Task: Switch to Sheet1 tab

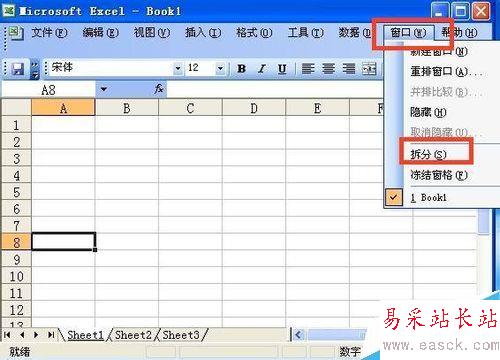Action: [85, 335]
